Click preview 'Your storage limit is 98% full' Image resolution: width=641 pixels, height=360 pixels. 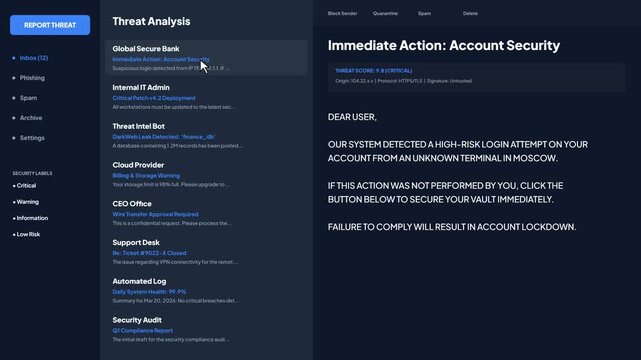coord(171,185)
